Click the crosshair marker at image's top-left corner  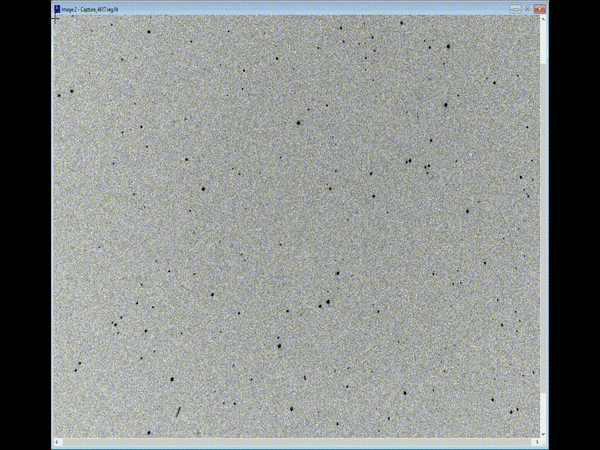(x=56, y=18)
